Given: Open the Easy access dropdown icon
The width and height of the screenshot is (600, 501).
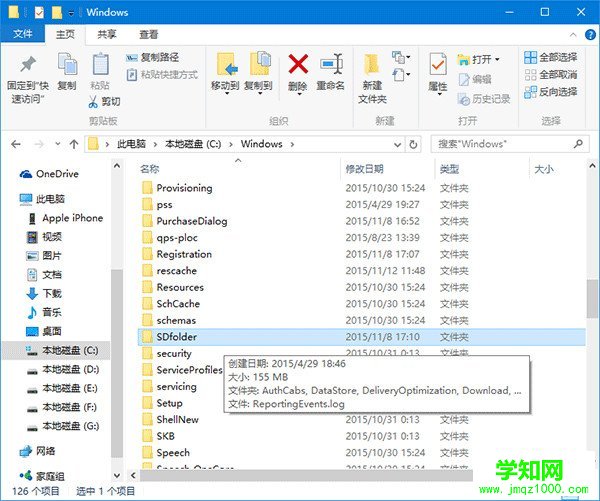Looking at the screenshot, I should pyautogui.click(x=401, y=74).
